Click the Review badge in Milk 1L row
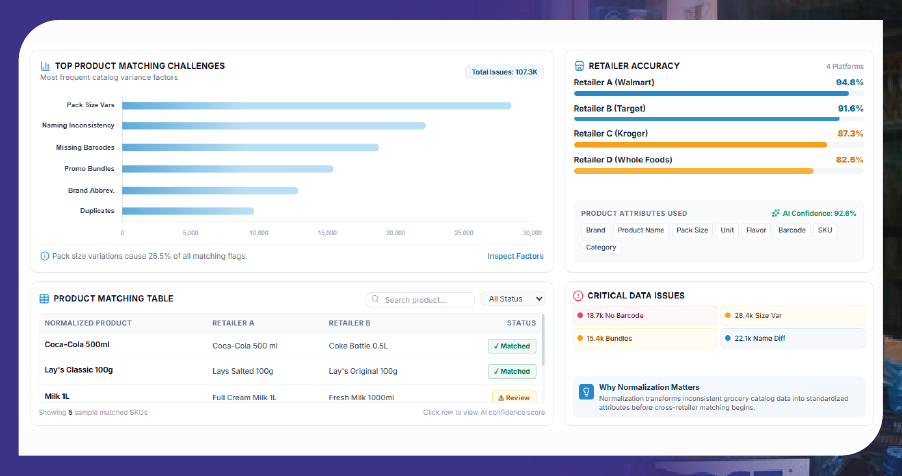Viewport: 902px width, 476px height. coord(514,397)
